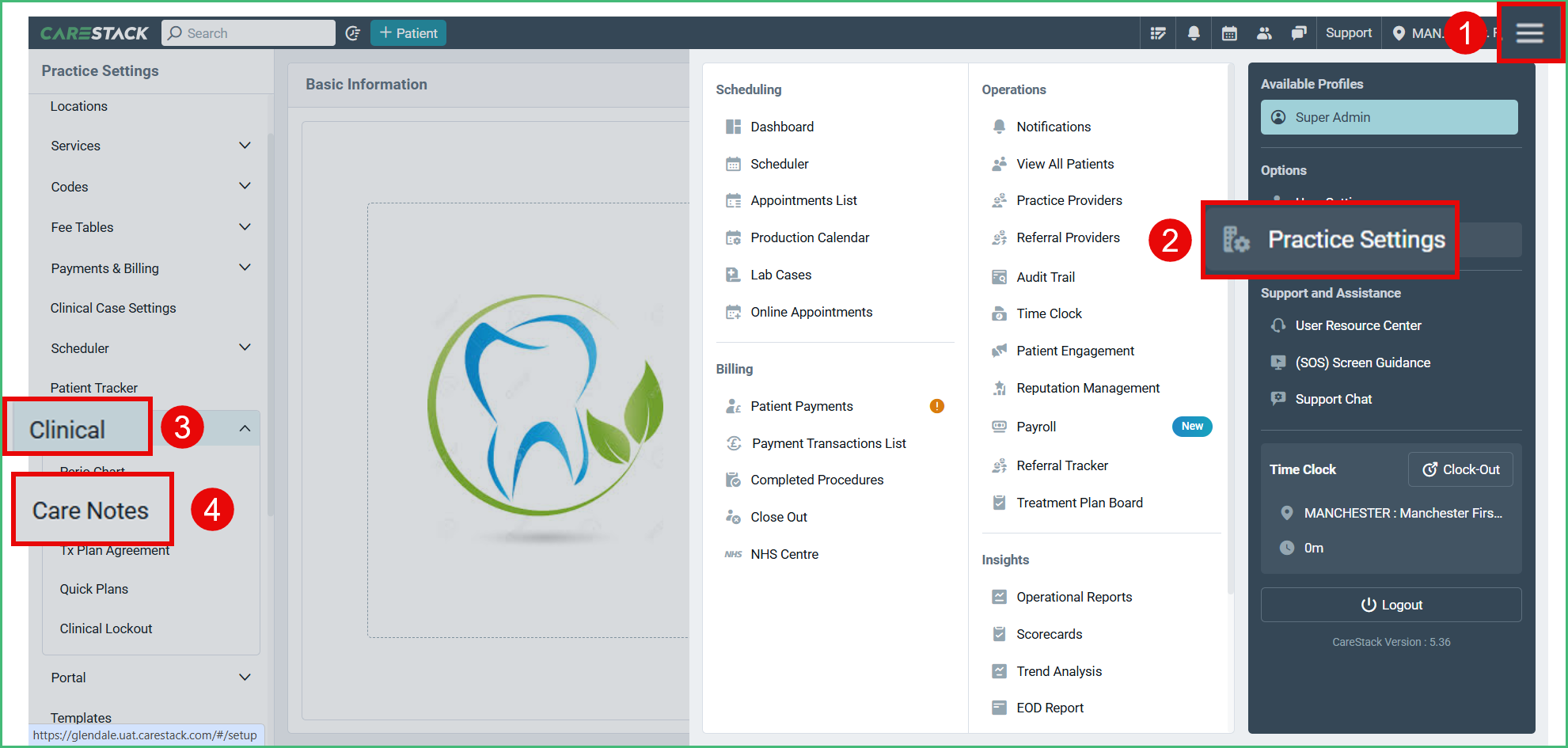Click the task list icon in top bar

coord(1158,33)
